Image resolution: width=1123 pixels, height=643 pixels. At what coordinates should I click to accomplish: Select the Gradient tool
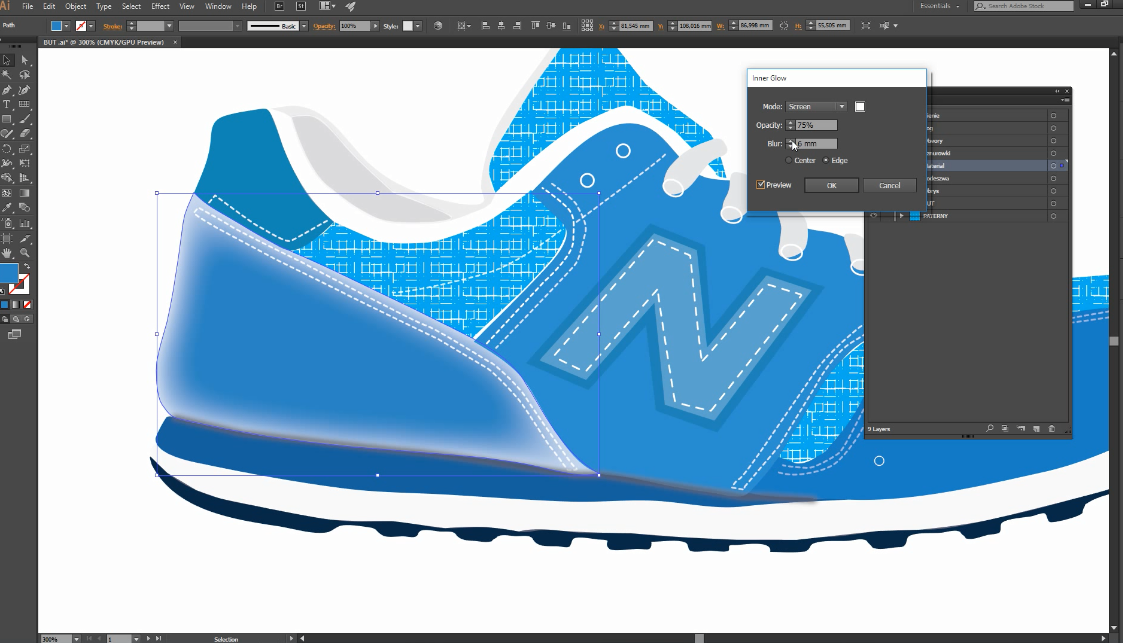24,193
